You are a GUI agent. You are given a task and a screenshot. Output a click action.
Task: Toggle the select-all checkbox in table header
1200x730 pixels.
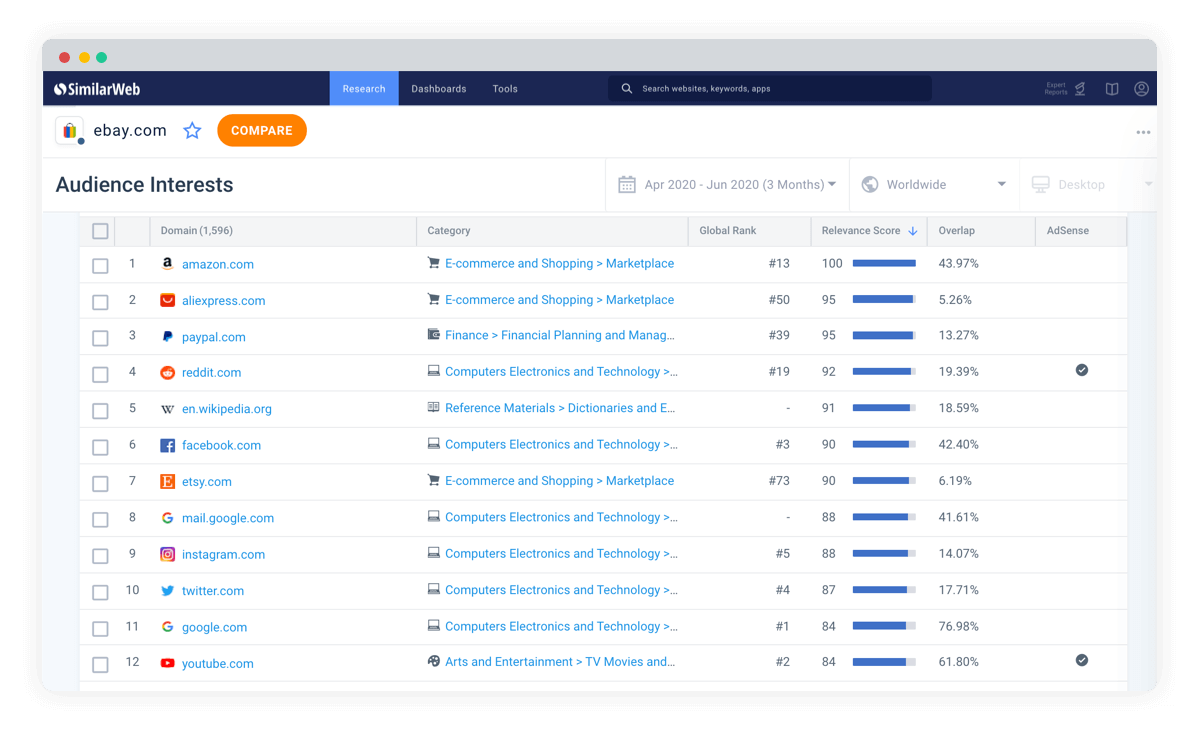100,231
